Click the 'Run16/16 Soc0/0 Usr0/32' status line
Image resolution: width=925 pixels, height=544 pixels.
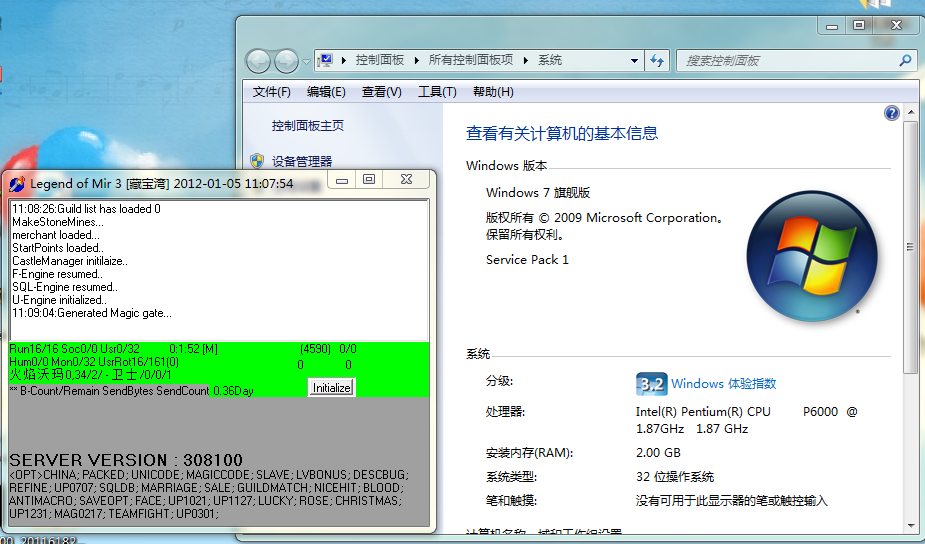click(74, 349)
